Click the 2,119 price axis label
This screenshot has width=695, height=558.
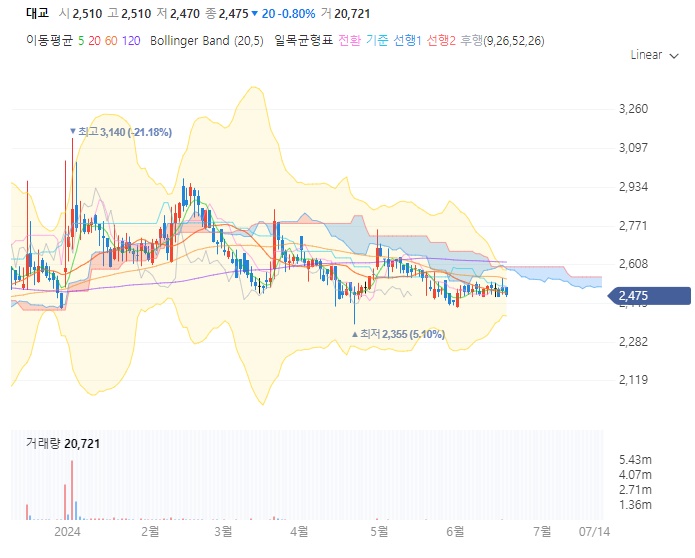coord(633,380)
